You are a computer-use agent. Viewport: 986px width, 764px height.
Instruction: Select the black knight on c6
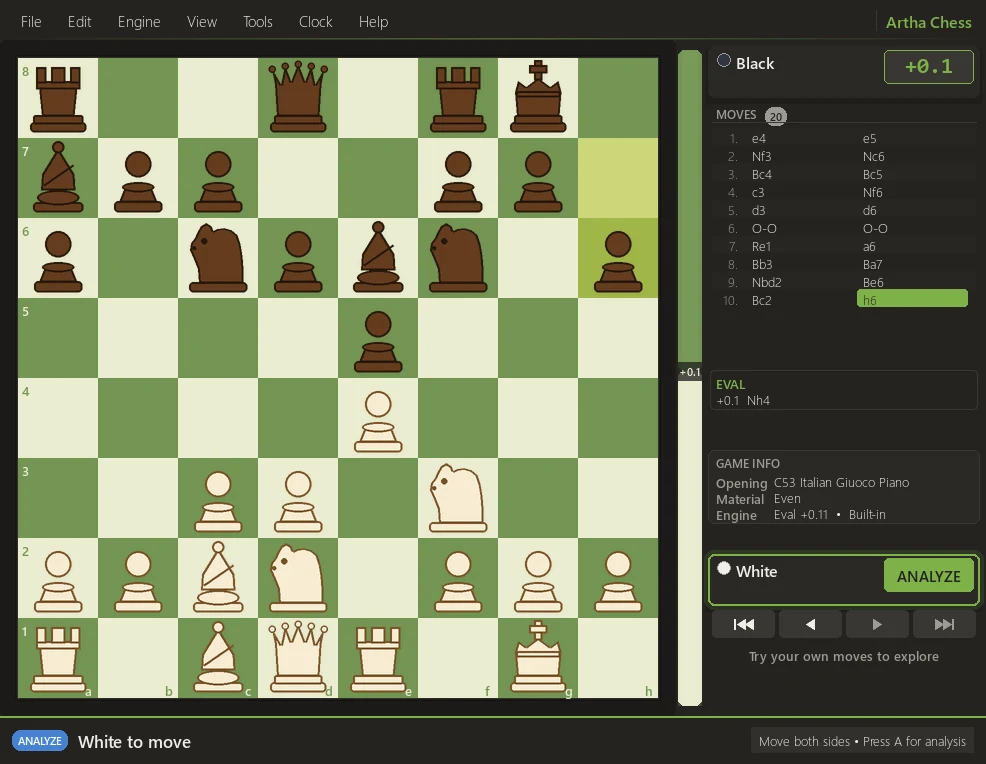click(218, 257)
